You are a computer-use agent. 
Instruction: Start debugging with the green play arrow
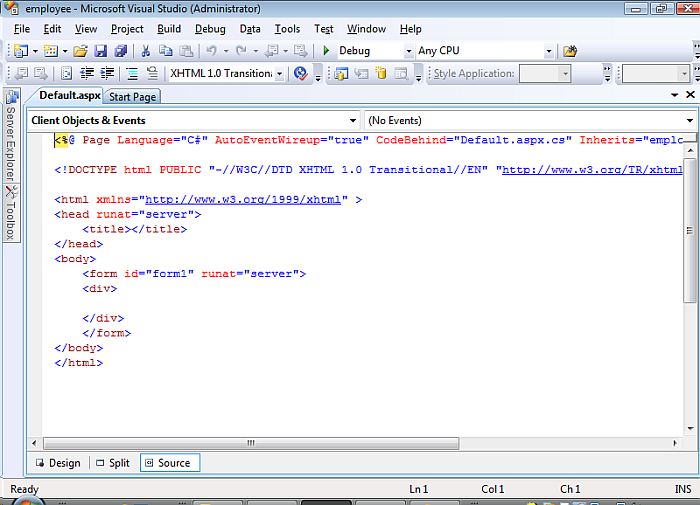(x=326, y=51)
